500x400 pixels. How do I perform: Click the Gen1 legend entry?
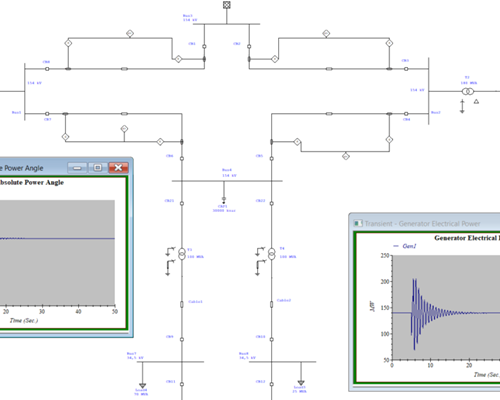[405, 246]
